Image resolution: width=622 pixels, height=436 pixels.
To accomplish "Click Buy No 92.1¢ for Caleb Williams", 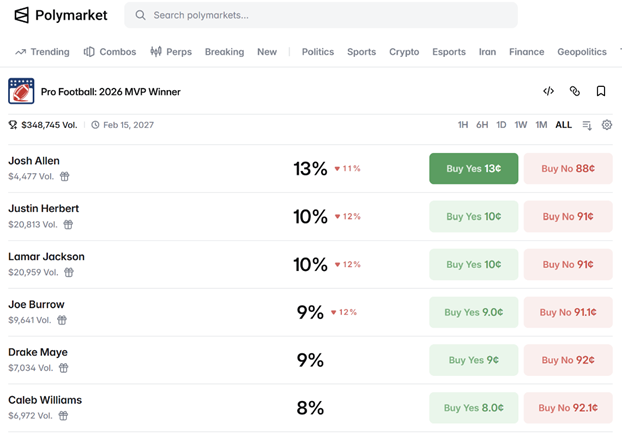I will (568, 408).
